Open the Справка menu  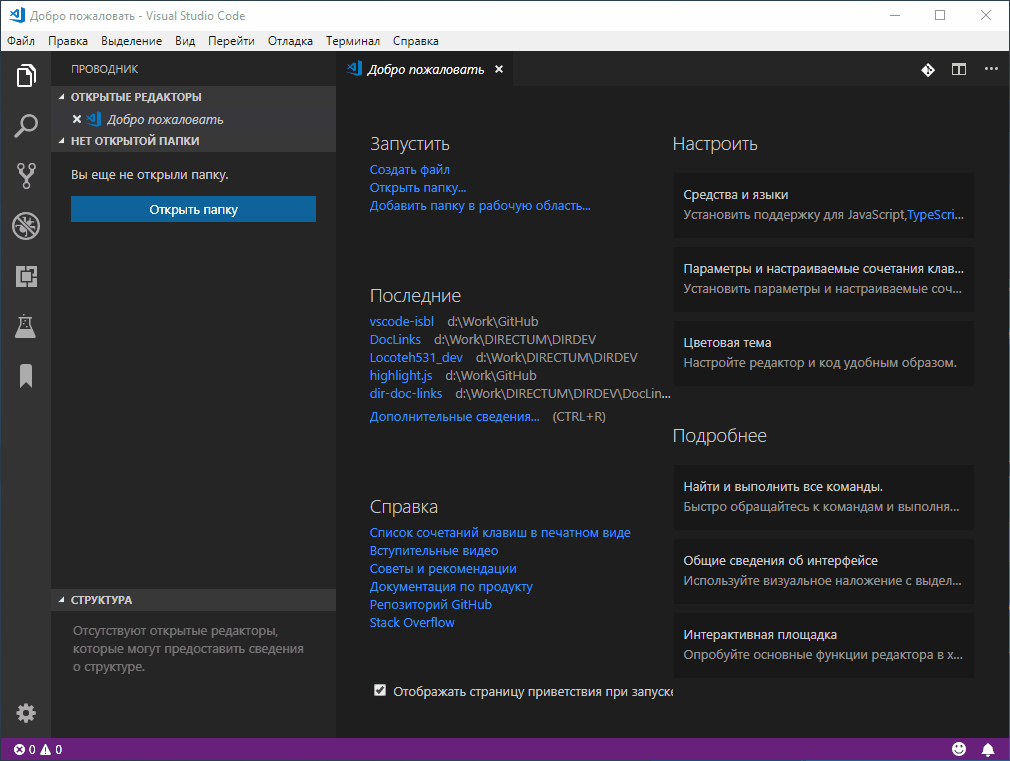click(415, 41)
